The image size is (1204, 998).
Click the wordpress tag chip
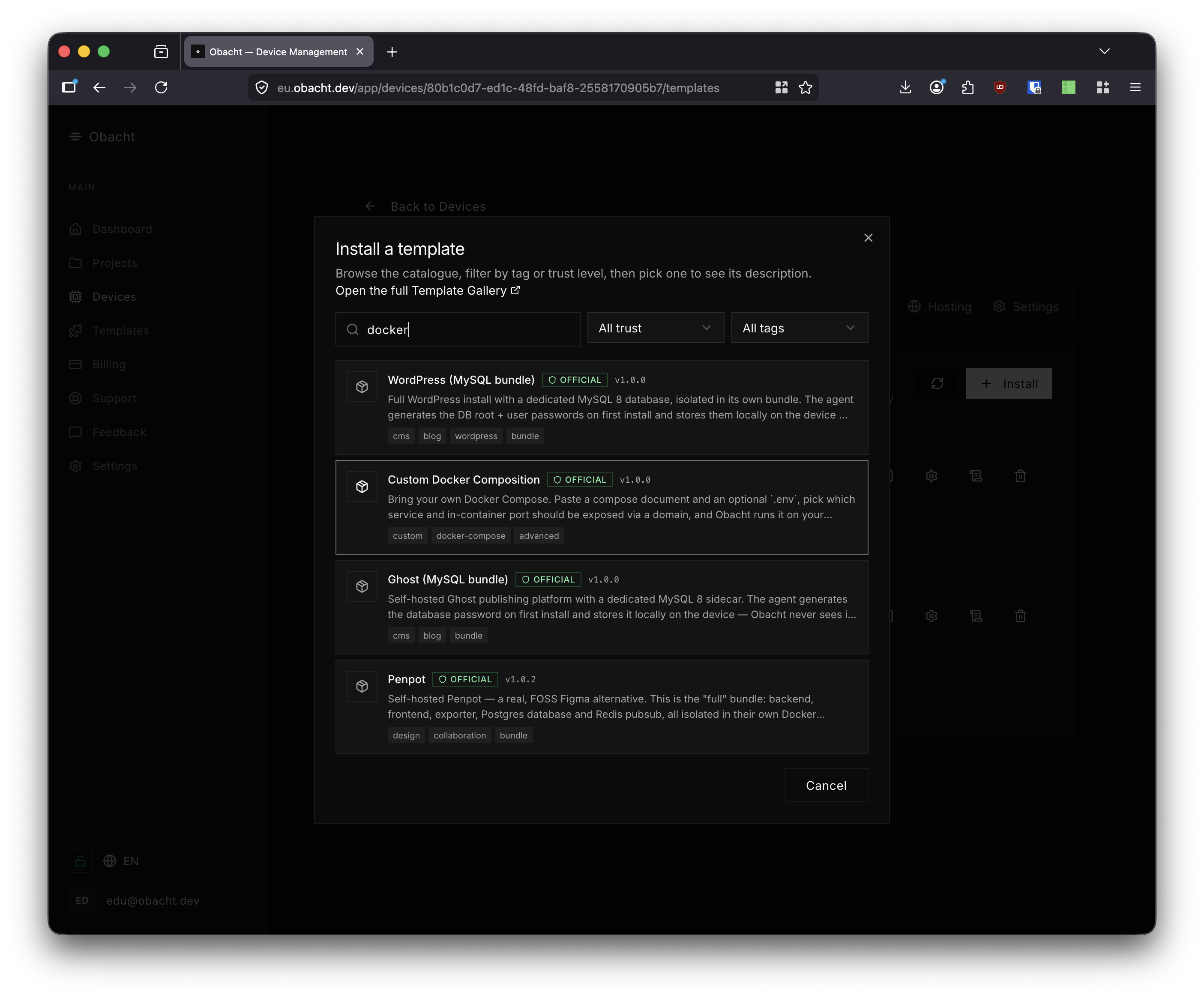[476, 436]
